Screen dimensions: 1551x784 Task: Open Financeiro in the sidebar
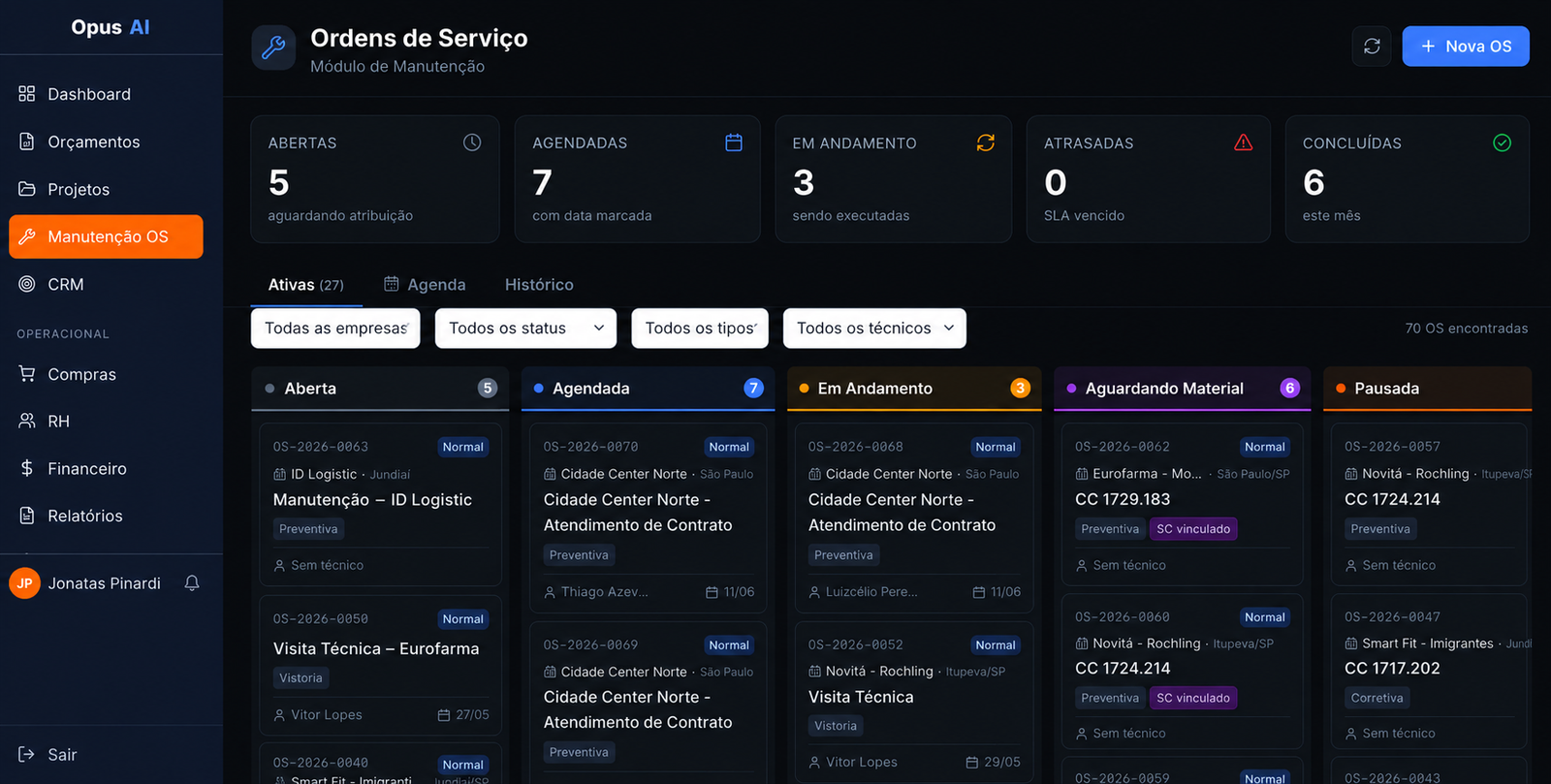107,468
